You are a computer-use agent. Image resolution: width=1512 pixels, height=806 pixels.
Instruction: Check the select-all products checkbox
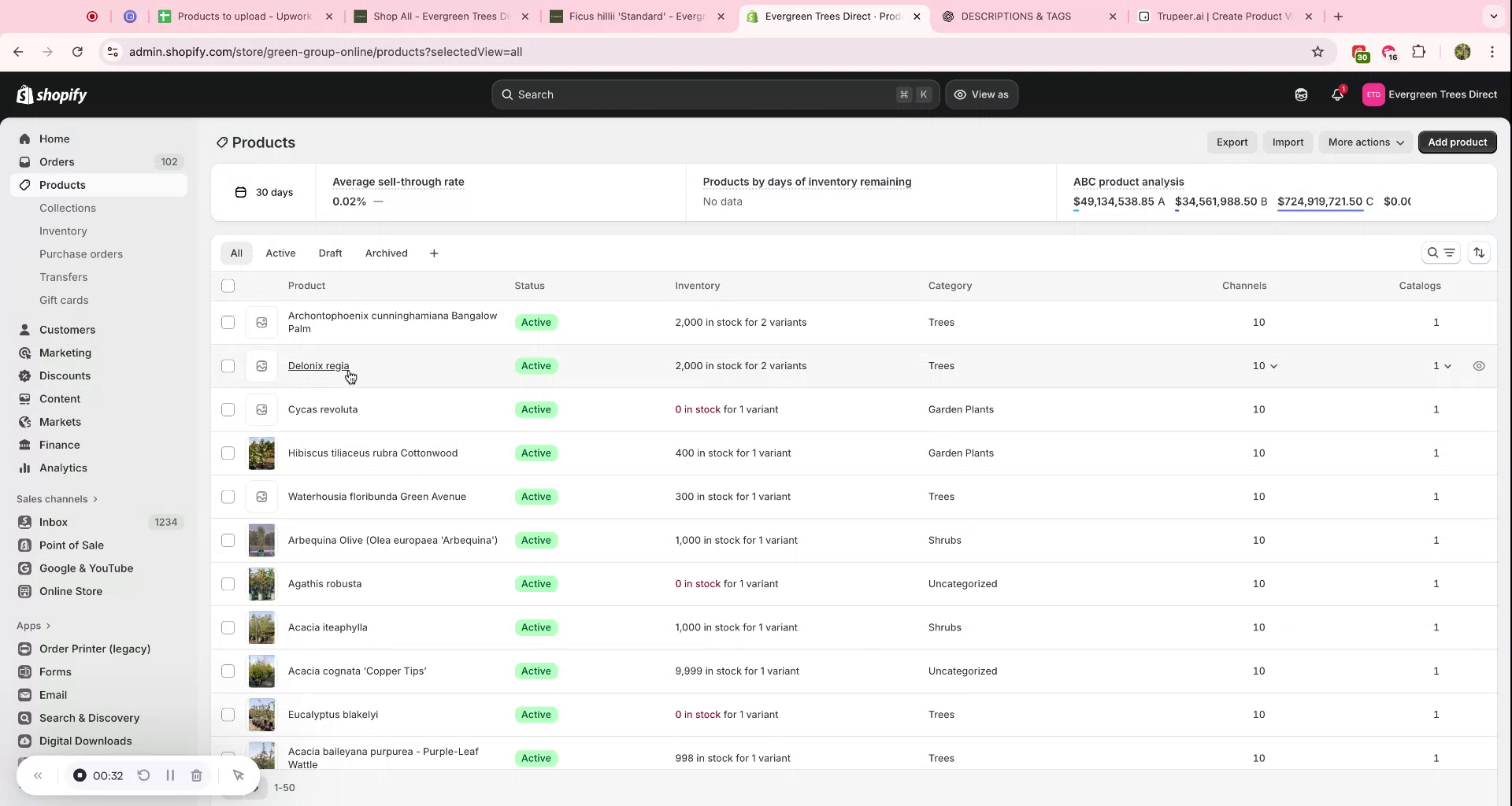coord(228,286)
